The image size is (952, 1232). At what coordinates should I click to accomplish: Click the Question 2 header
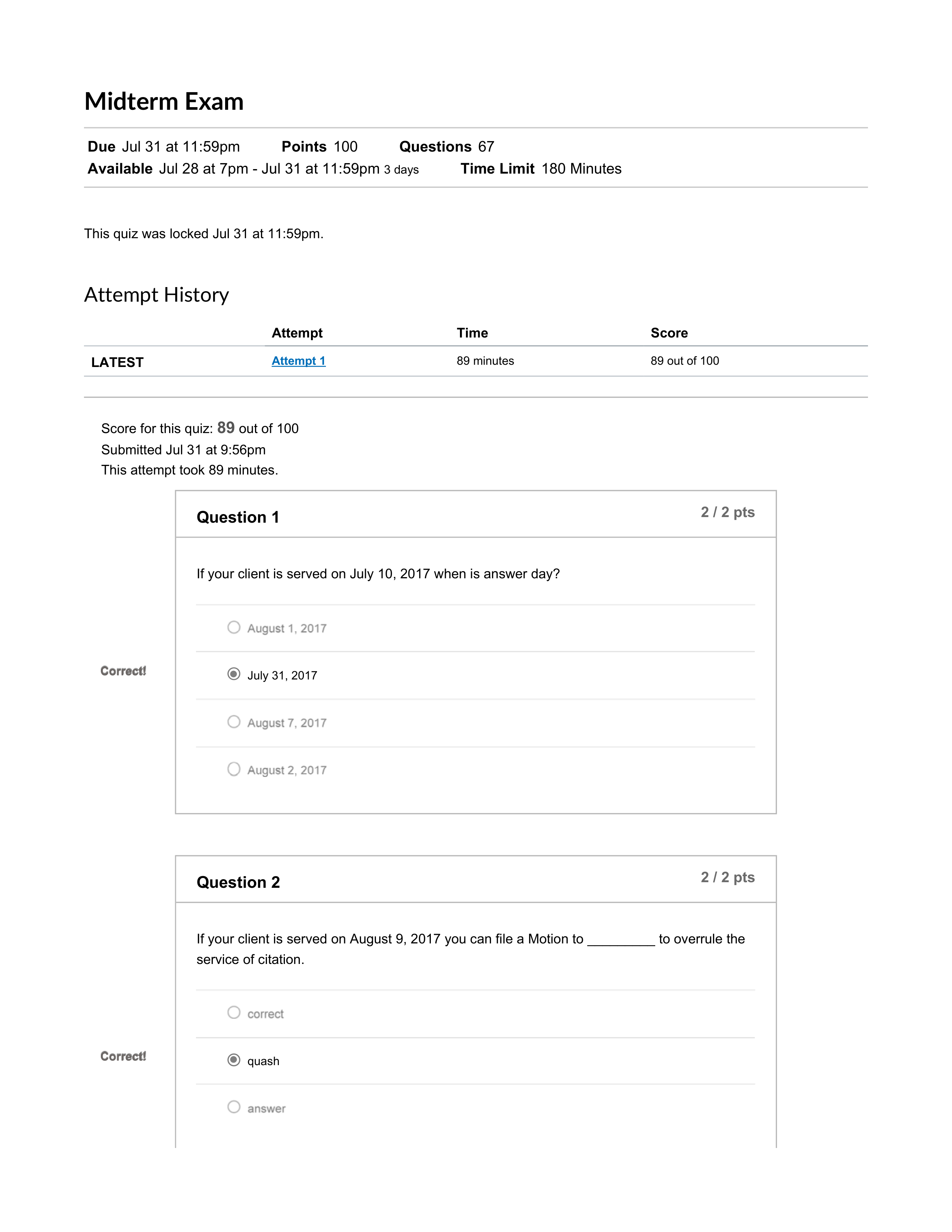[238, 882]
